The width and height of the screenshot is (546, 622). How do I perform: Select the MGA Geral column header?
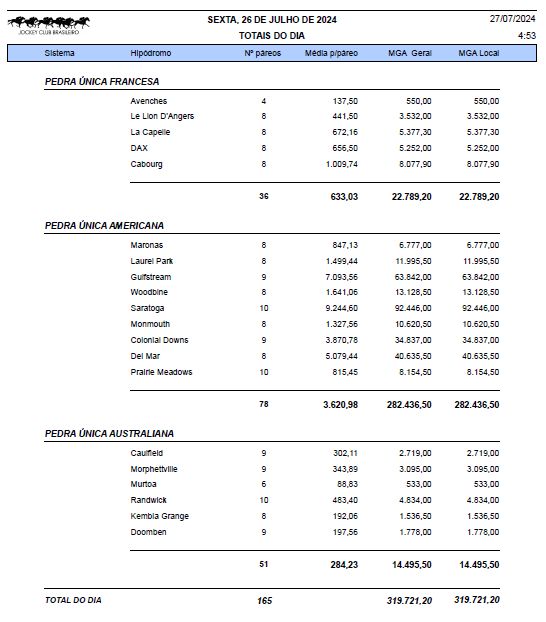410,53
